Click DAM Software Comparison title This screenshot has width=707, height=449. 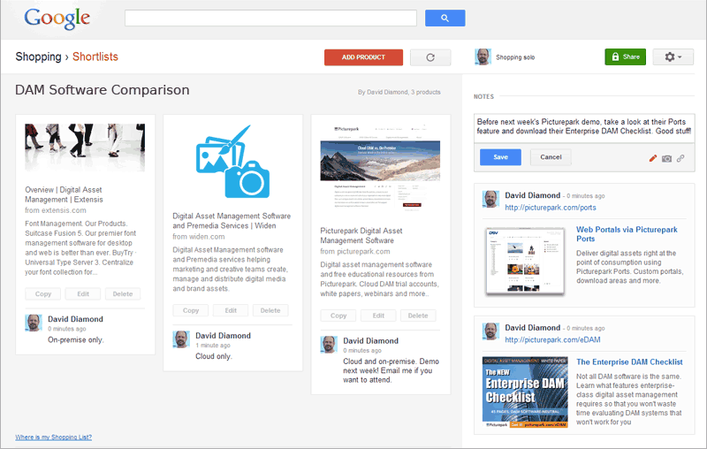click(x=102, y=90)
